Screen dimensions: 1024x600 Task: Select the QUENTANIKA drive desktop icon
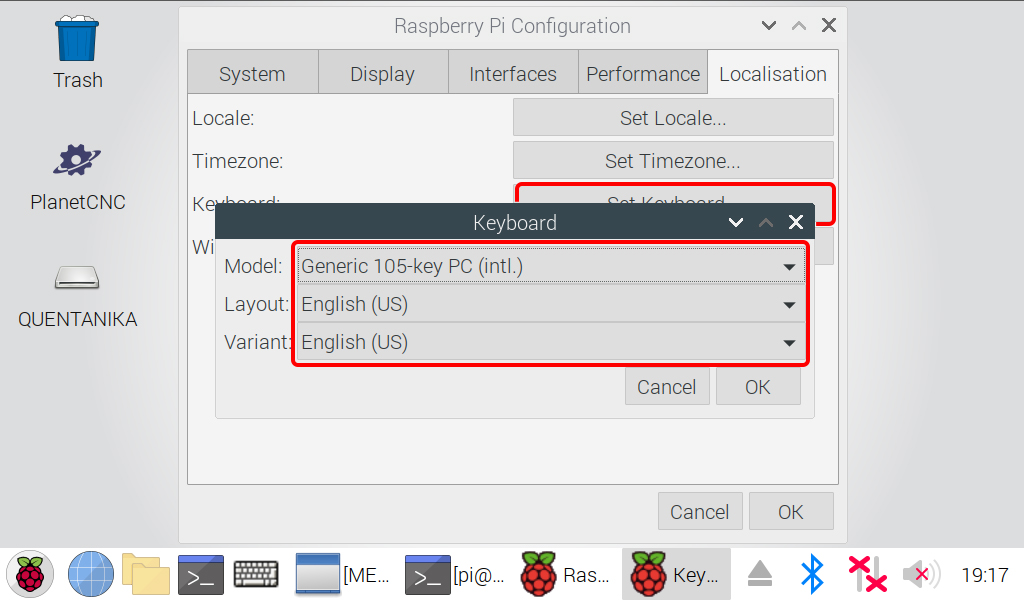[x=78, y=297]
